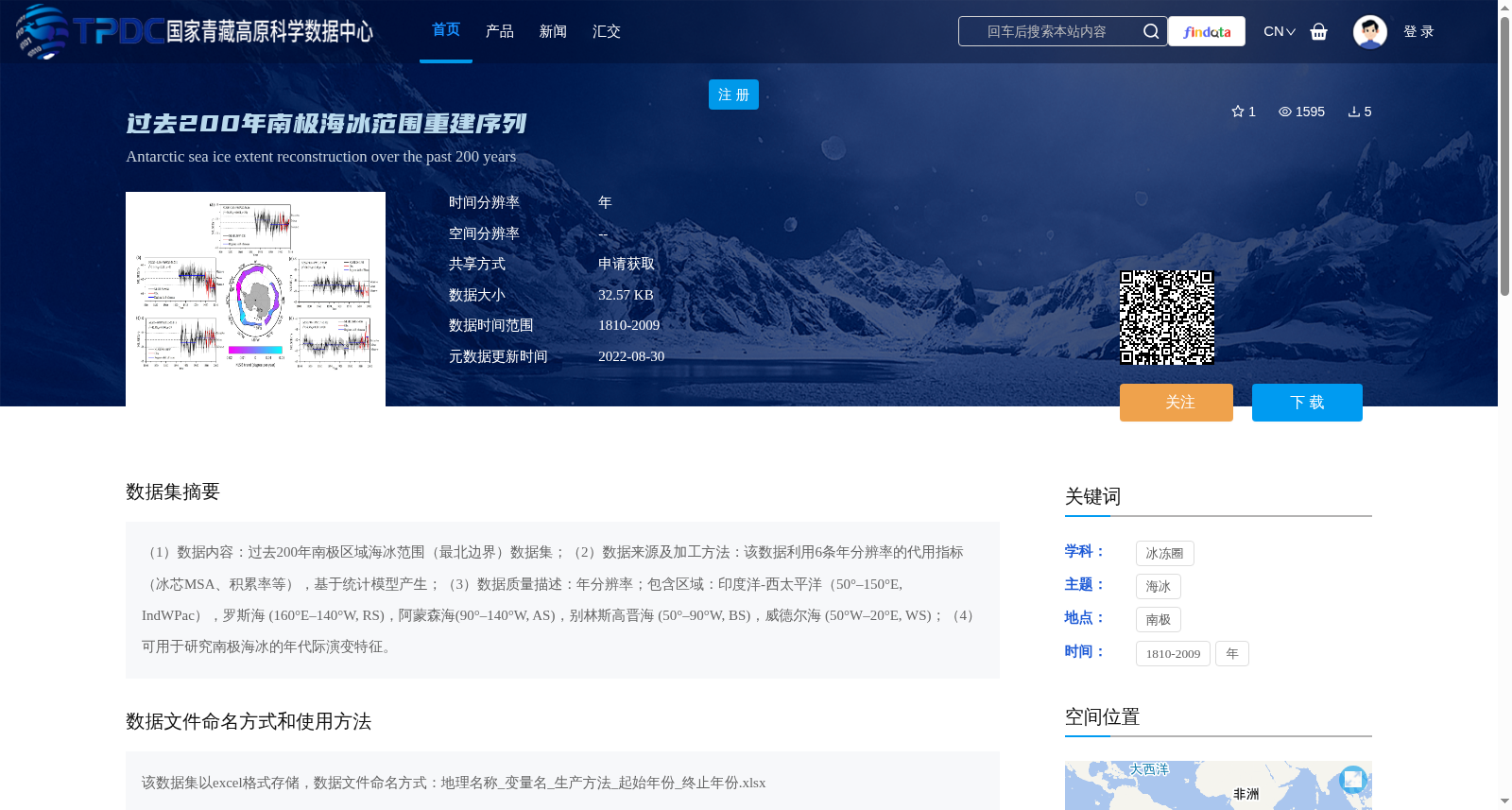Open the 汇交 menu item
Screen dimensions: 1512x810
[x=607, y=31]
